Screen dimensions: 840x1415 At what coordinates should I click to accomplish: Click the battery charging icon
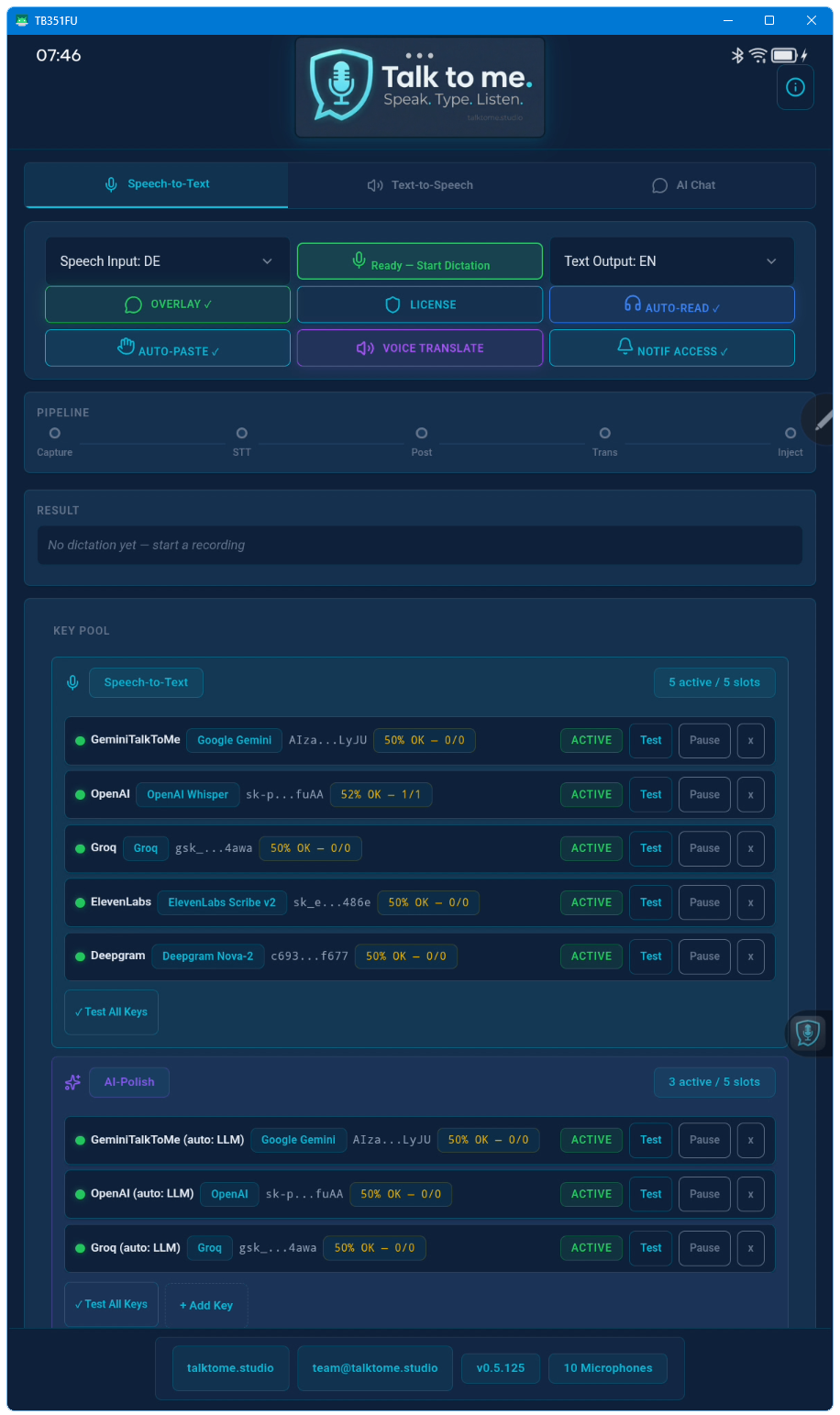(789, 56)
